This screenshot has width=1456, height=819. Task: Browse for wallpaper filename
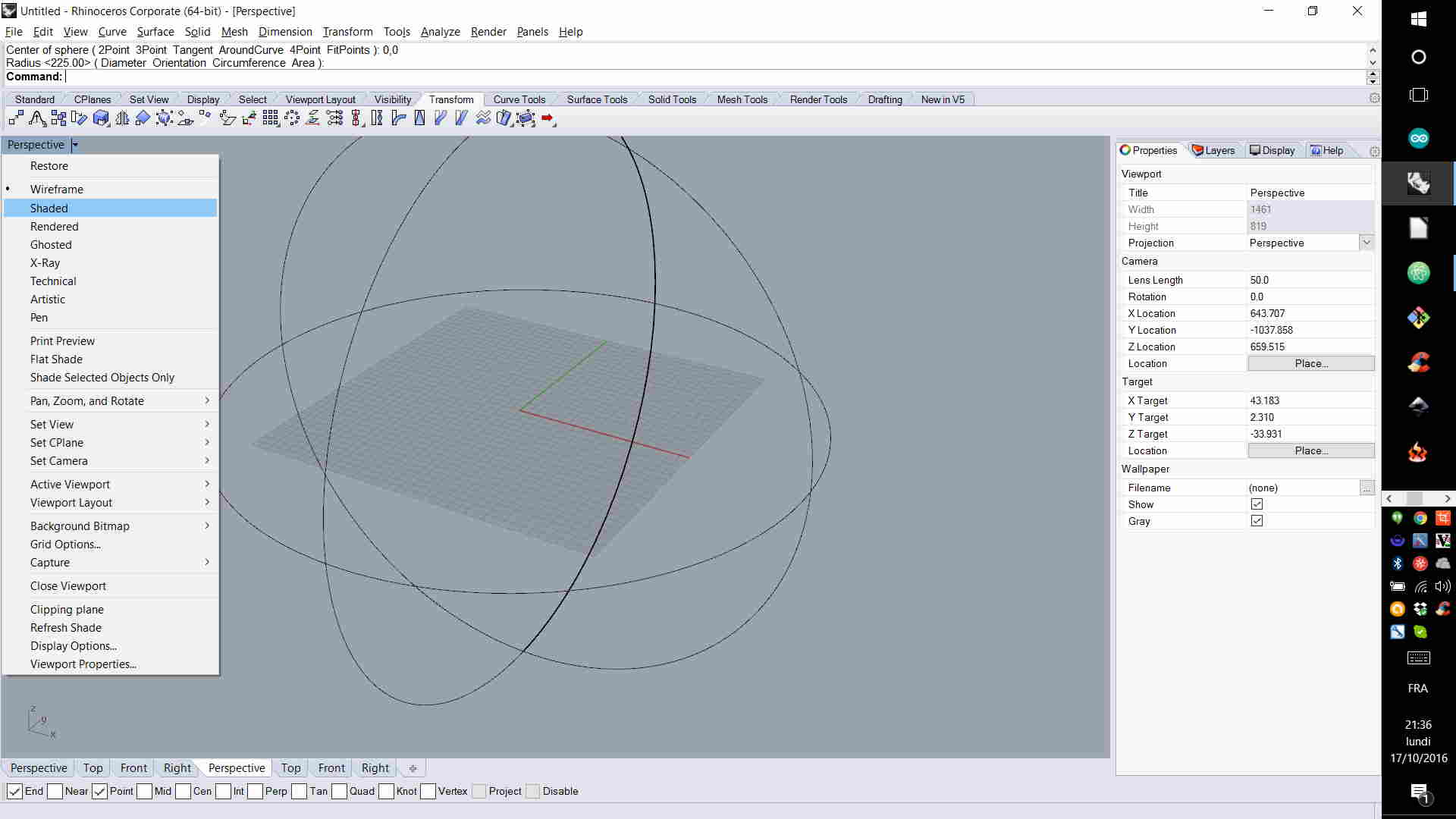(x=1366, y=488)
